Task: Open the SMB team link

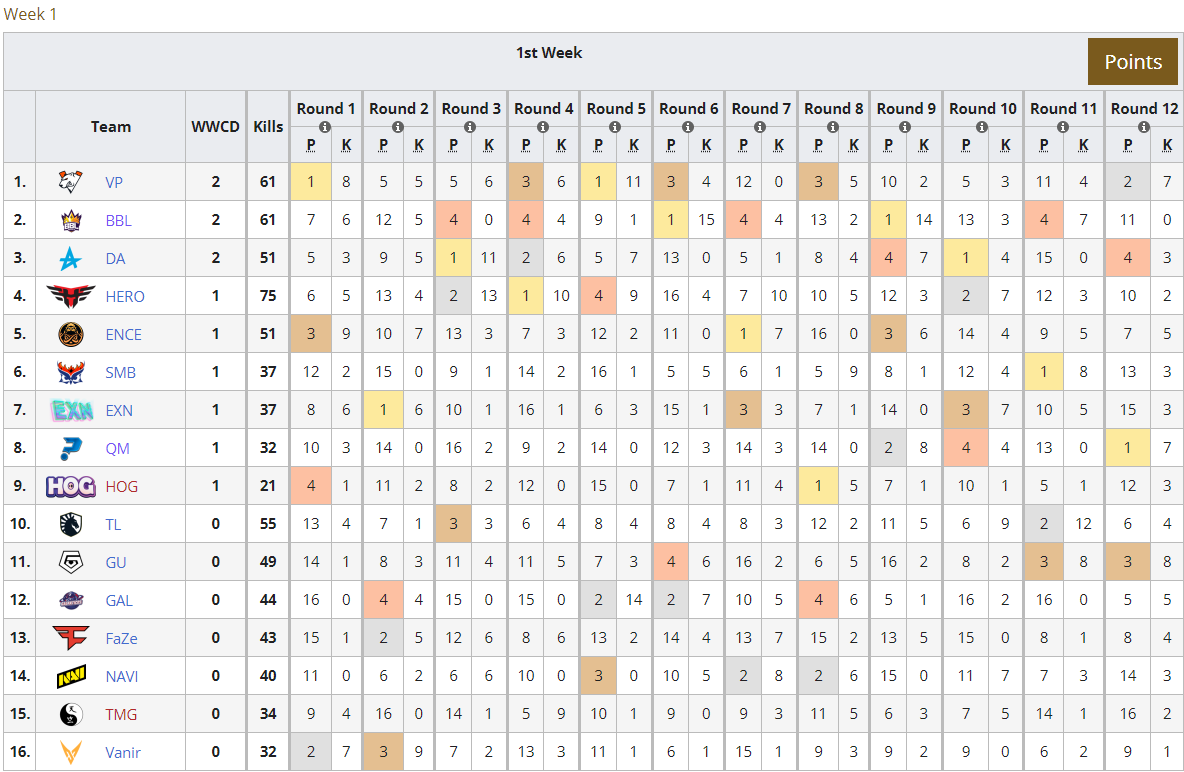Action: click(x=120, y=372)
